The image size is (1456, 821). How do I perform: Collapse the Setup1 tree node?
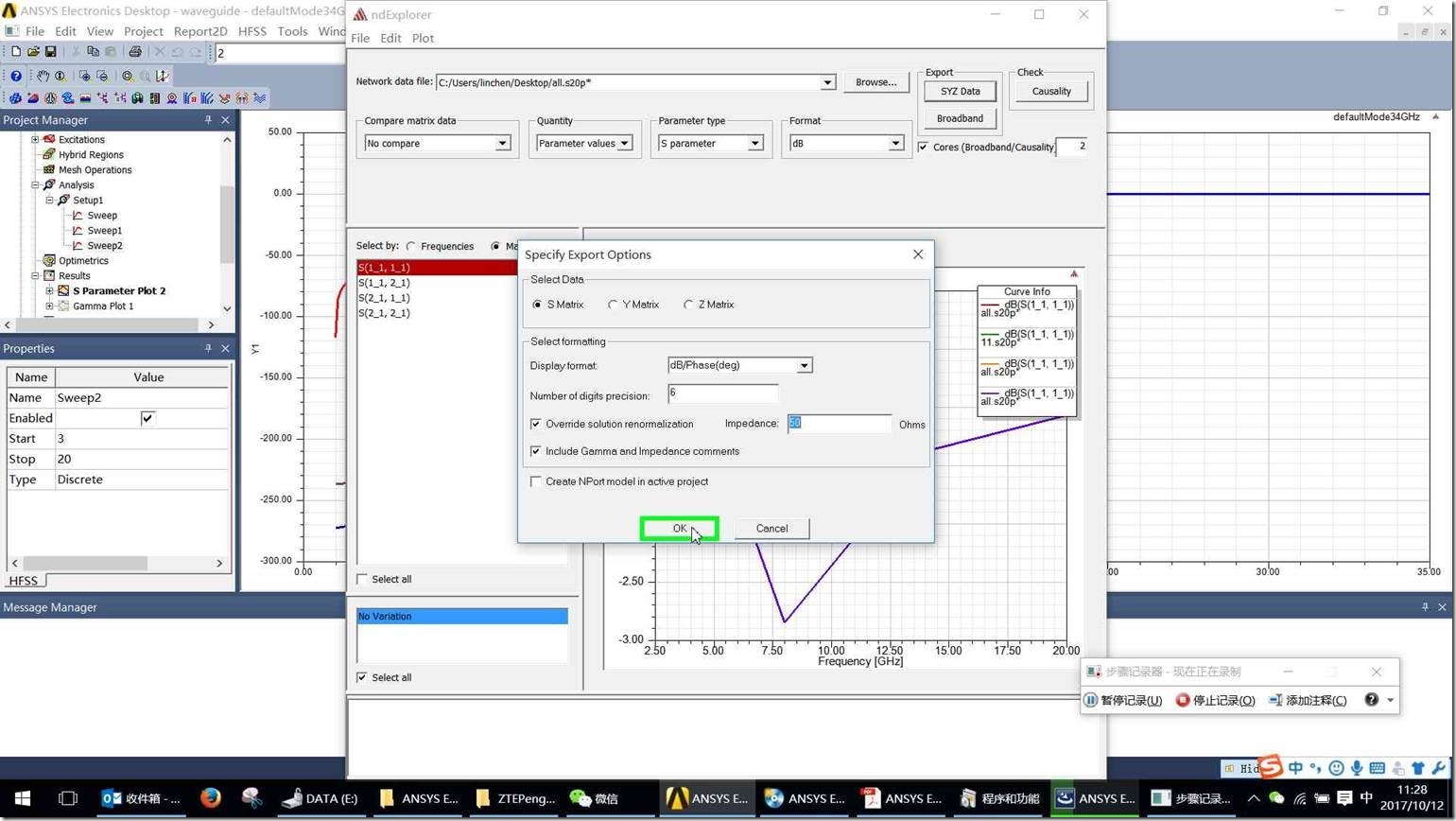tap(49, 201)
